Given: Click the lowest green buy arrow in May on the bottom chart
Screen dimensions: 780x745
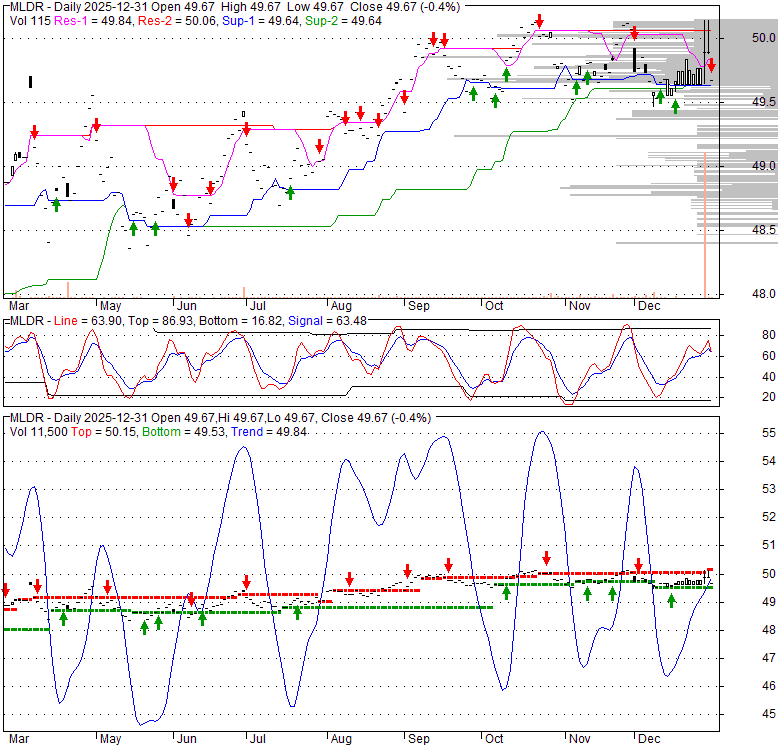Looking at the screenshot, I should click(x=144, y=627).
